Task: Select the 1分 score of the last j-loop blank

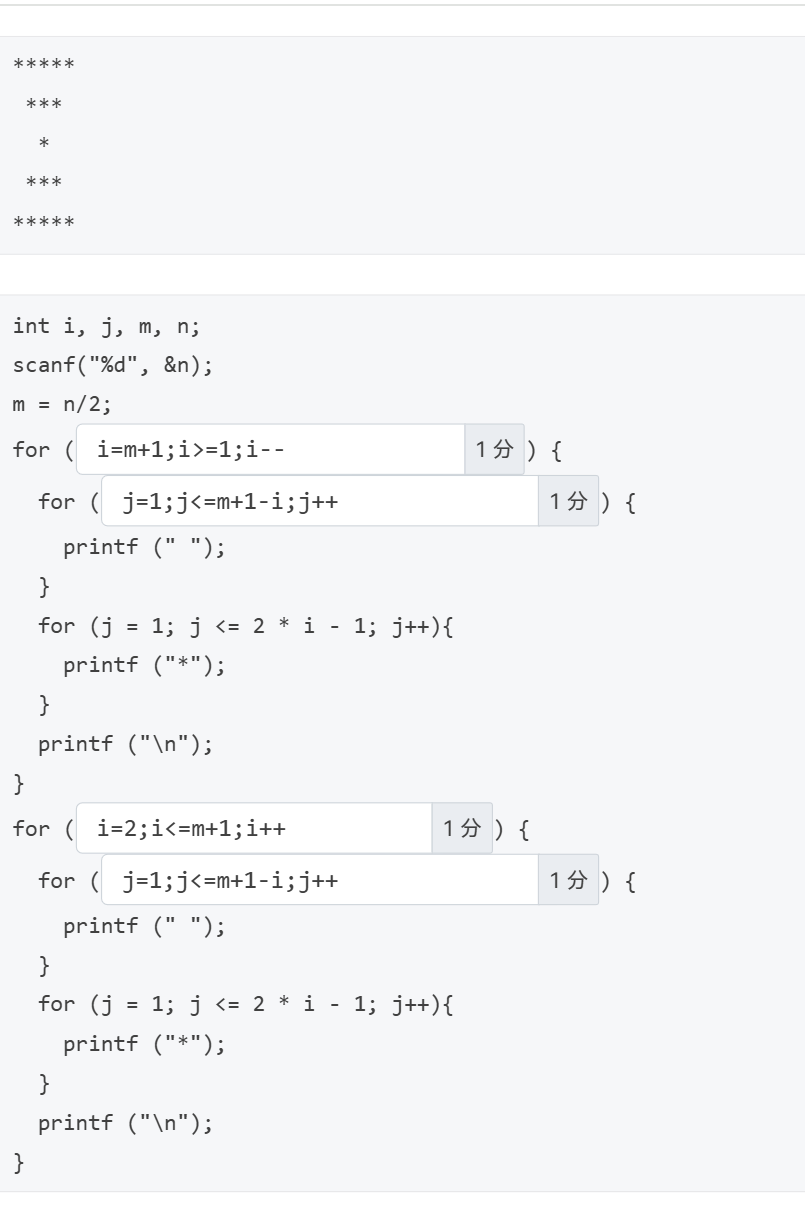Action: [568, 880]
